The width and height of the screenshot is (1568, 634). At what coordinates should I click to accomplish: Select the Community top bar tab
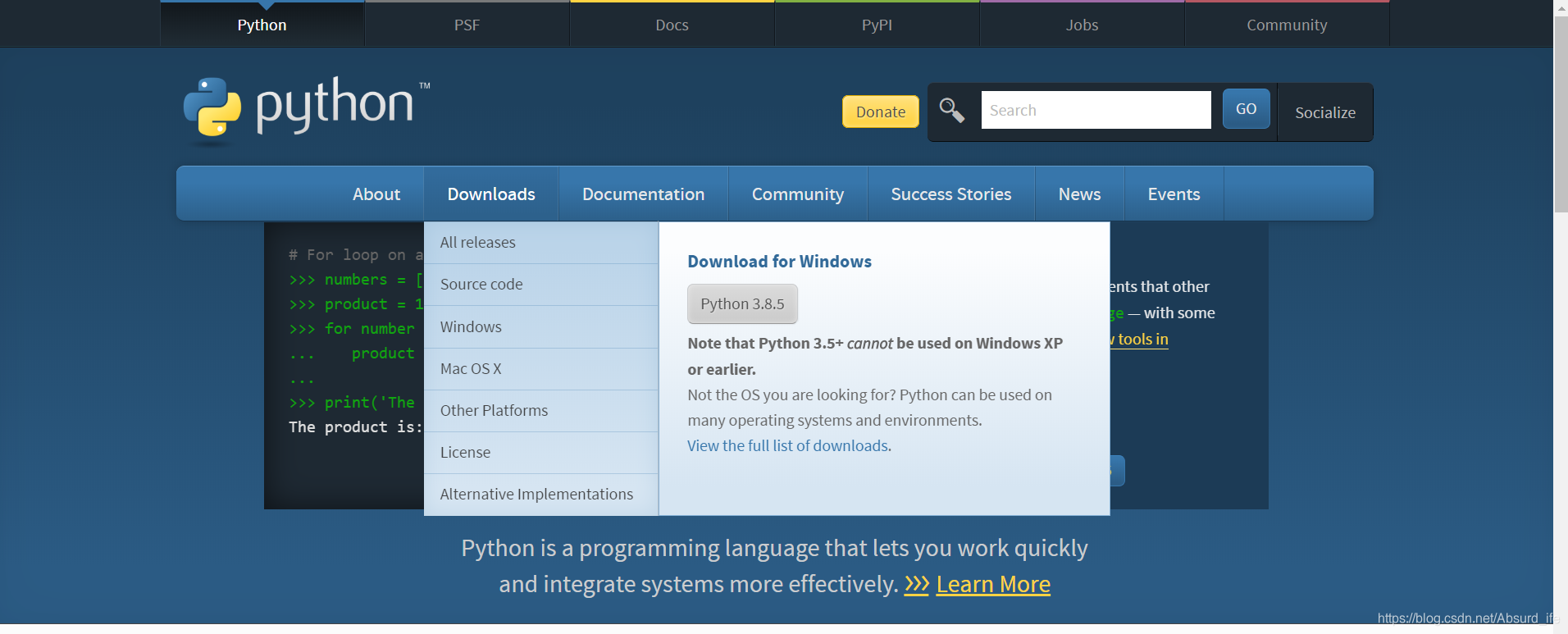[x=1287, y=25]
